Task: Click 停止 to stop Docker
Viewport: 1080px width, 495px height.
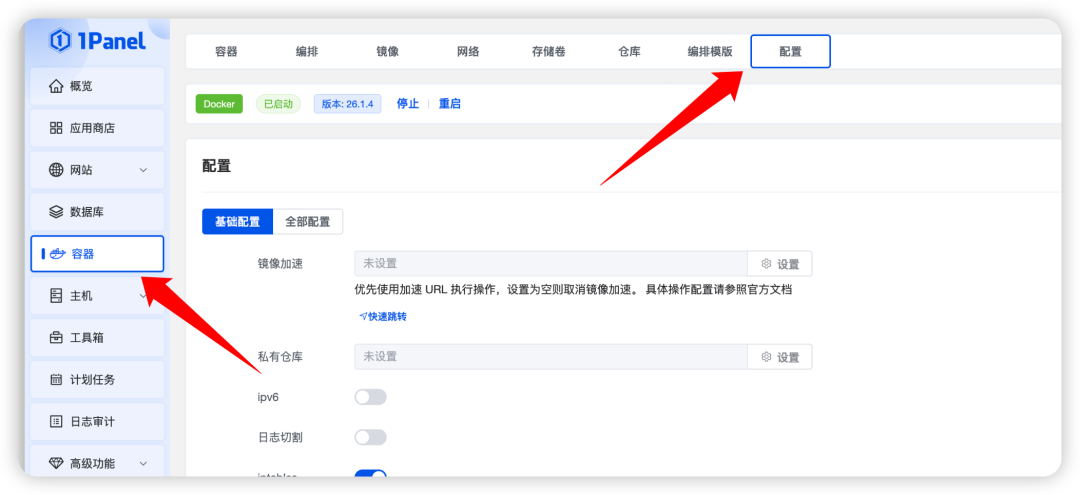Action: click(x=408, y=104)
